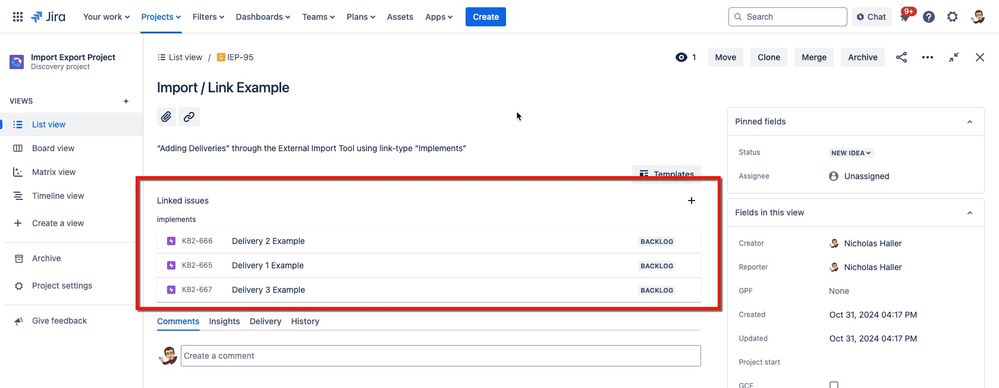Collapse Fields in this view section
Screen dimensions: 999x388
click(969, 213)
